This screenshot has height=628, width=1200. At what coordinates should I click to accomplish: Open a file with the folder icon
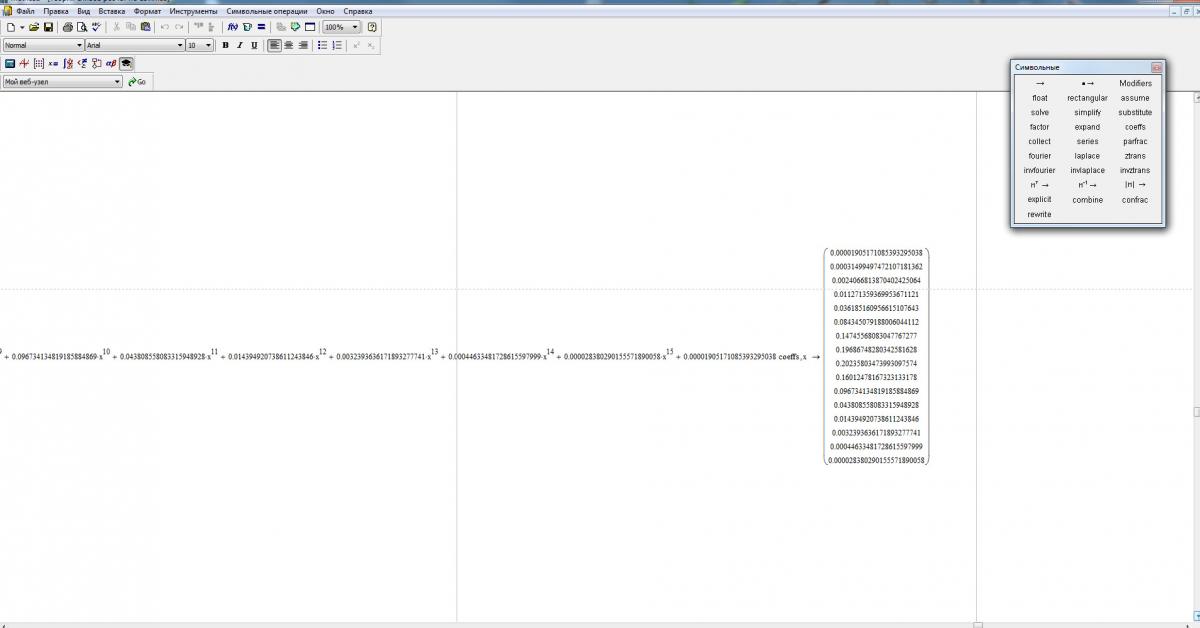(x=33, y=27)
